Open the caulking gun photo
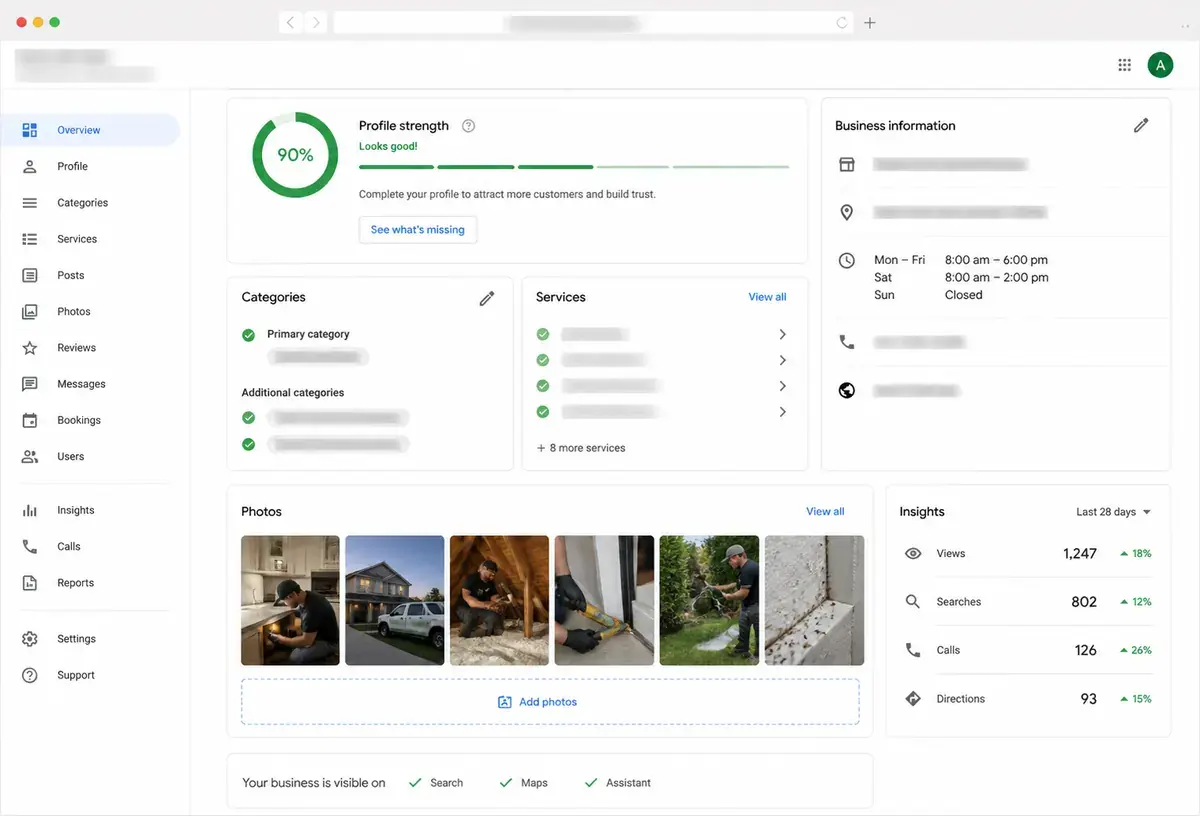 click(x=604, y=600)
